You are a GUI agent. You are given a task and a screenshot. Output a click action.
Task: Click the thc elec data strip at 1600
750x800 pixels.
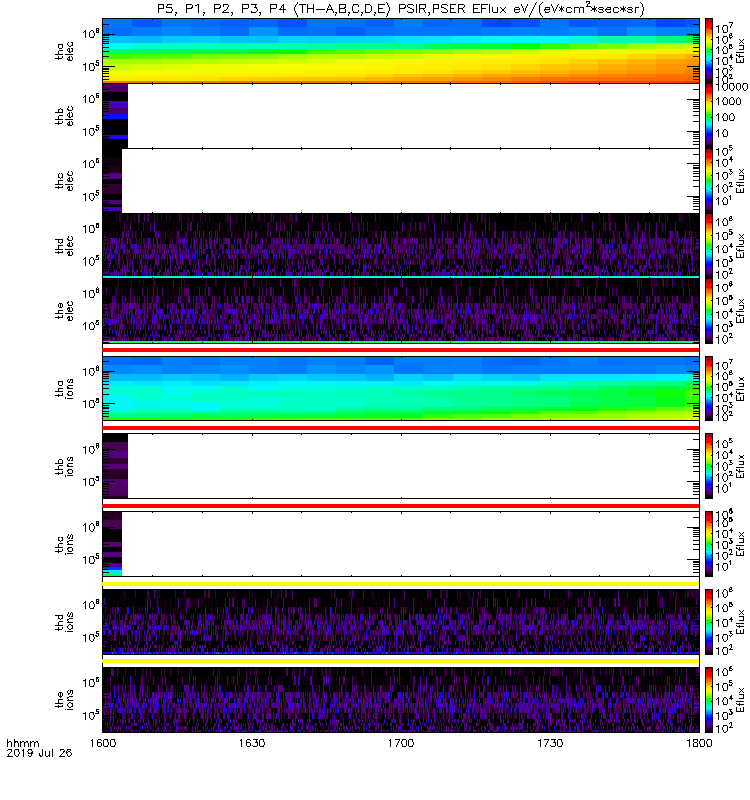click(112, 181)
